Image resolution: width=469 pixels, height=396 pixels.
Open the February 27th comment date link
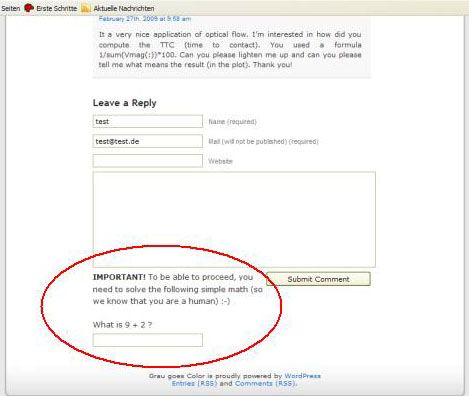click(145, 19)
